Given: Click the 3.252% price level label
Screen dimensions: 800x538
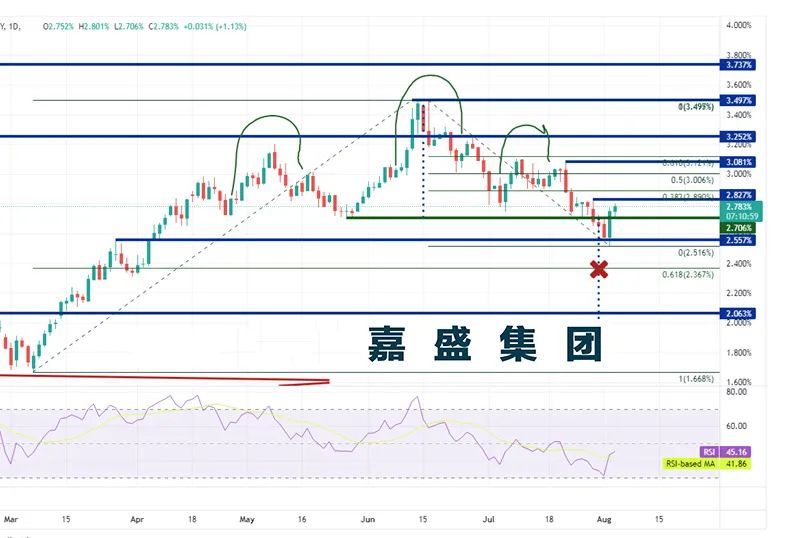Looking at the screenshot, I should coord(738,137).
